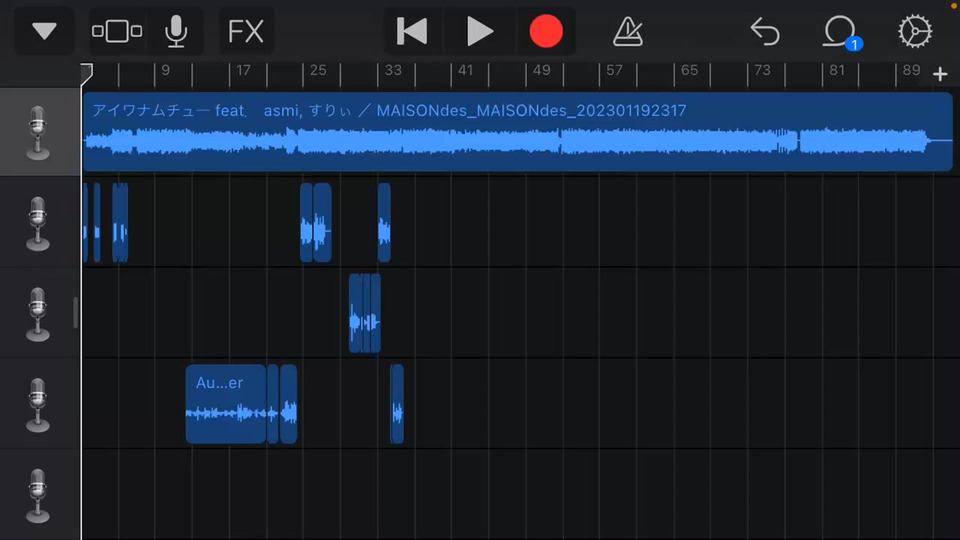Select the small clip near bar 34 on track four
Viewport: 960px width, 540px height.
coord(397,403)
